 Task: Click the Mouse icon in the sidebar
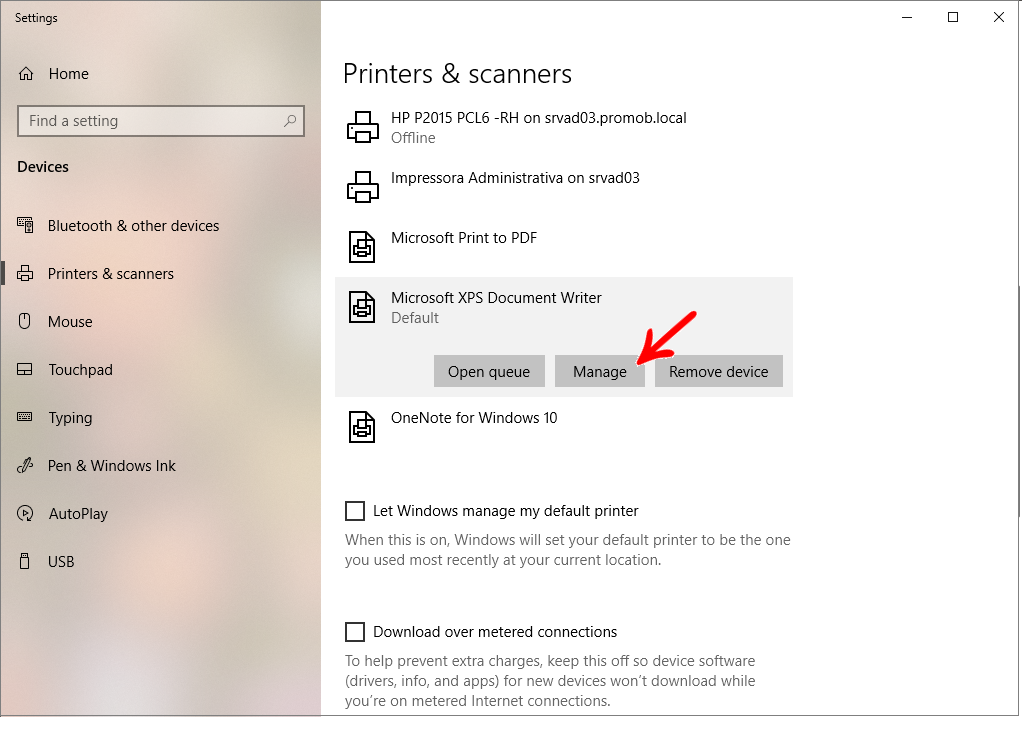click(x=25, y=321)
